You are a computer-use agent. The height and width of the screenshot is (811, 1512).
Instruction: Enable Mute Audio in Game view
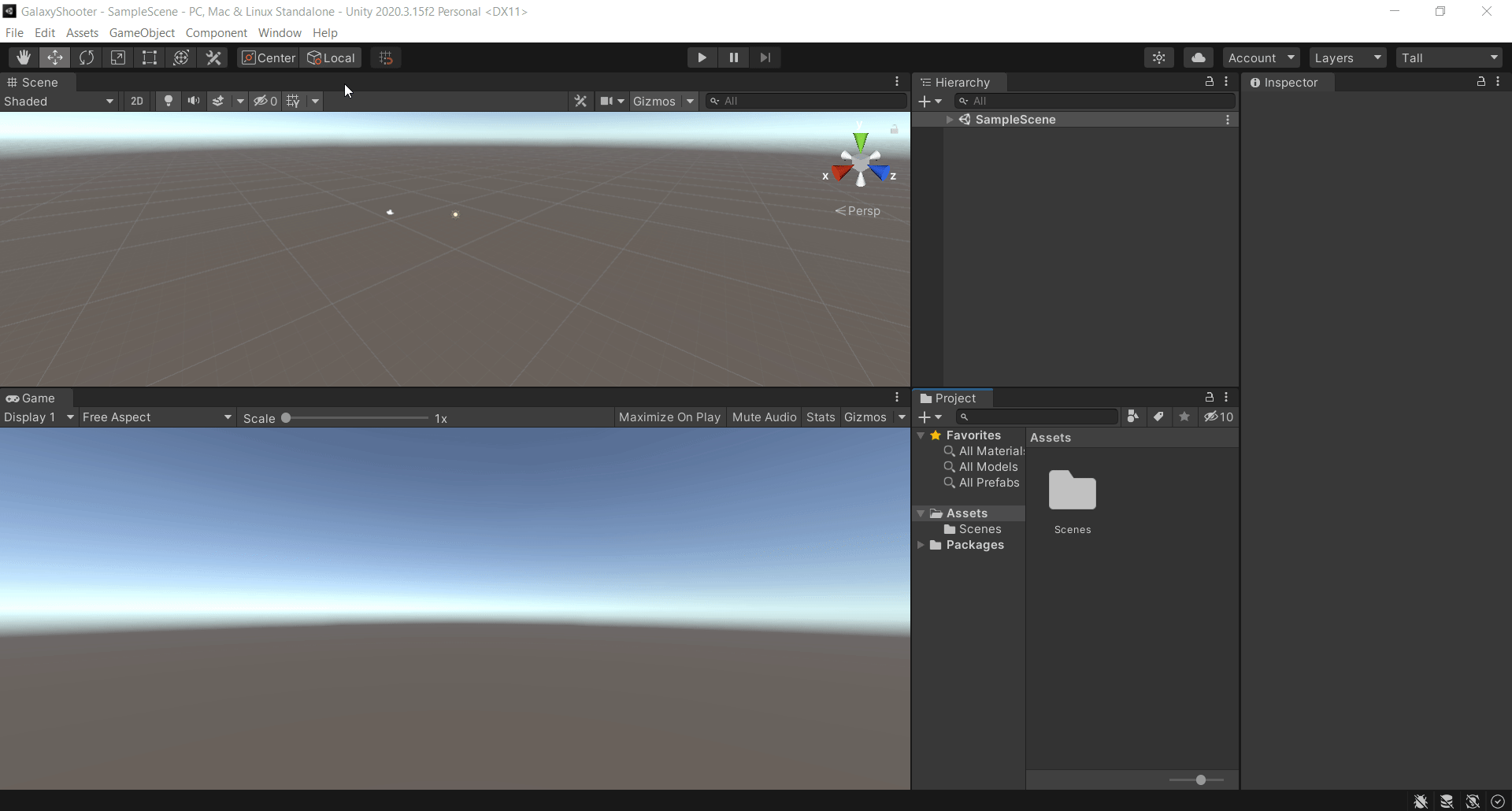click(x=764, y=417)
